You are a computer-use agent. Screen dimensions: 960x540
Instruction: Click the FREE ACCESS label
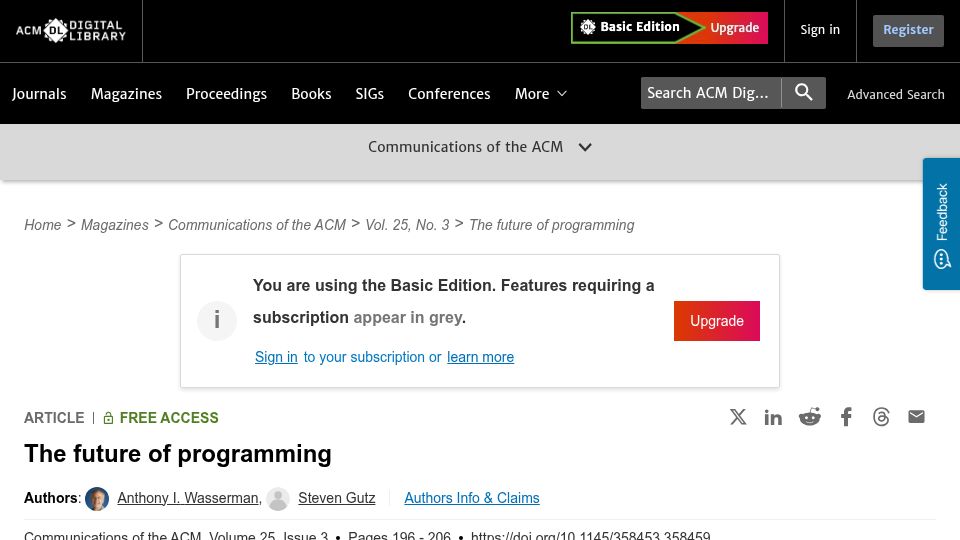pyautogui.click(x=160, y=418)
